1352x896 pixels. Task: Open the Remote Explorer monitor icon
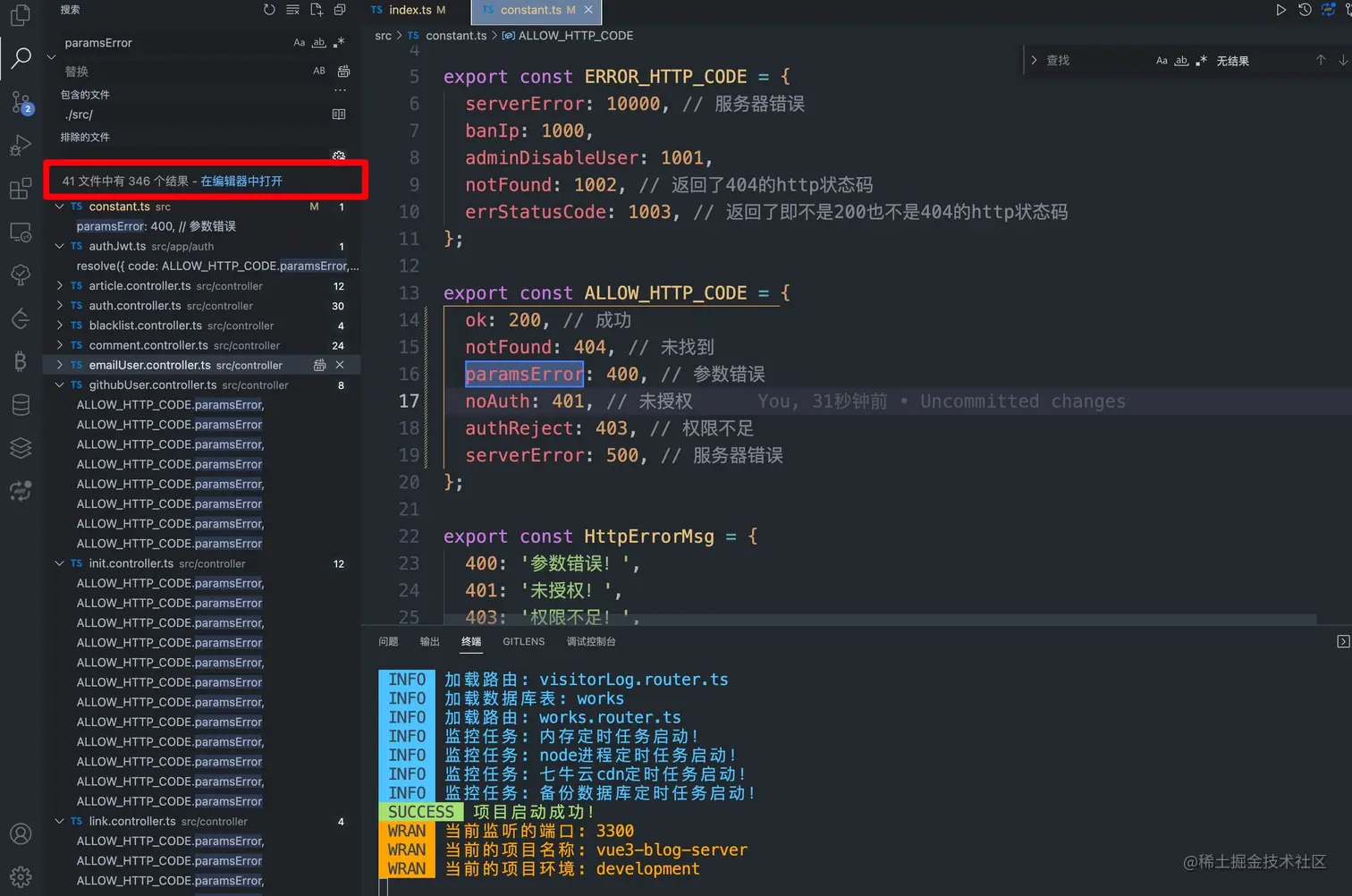point(20,232)
